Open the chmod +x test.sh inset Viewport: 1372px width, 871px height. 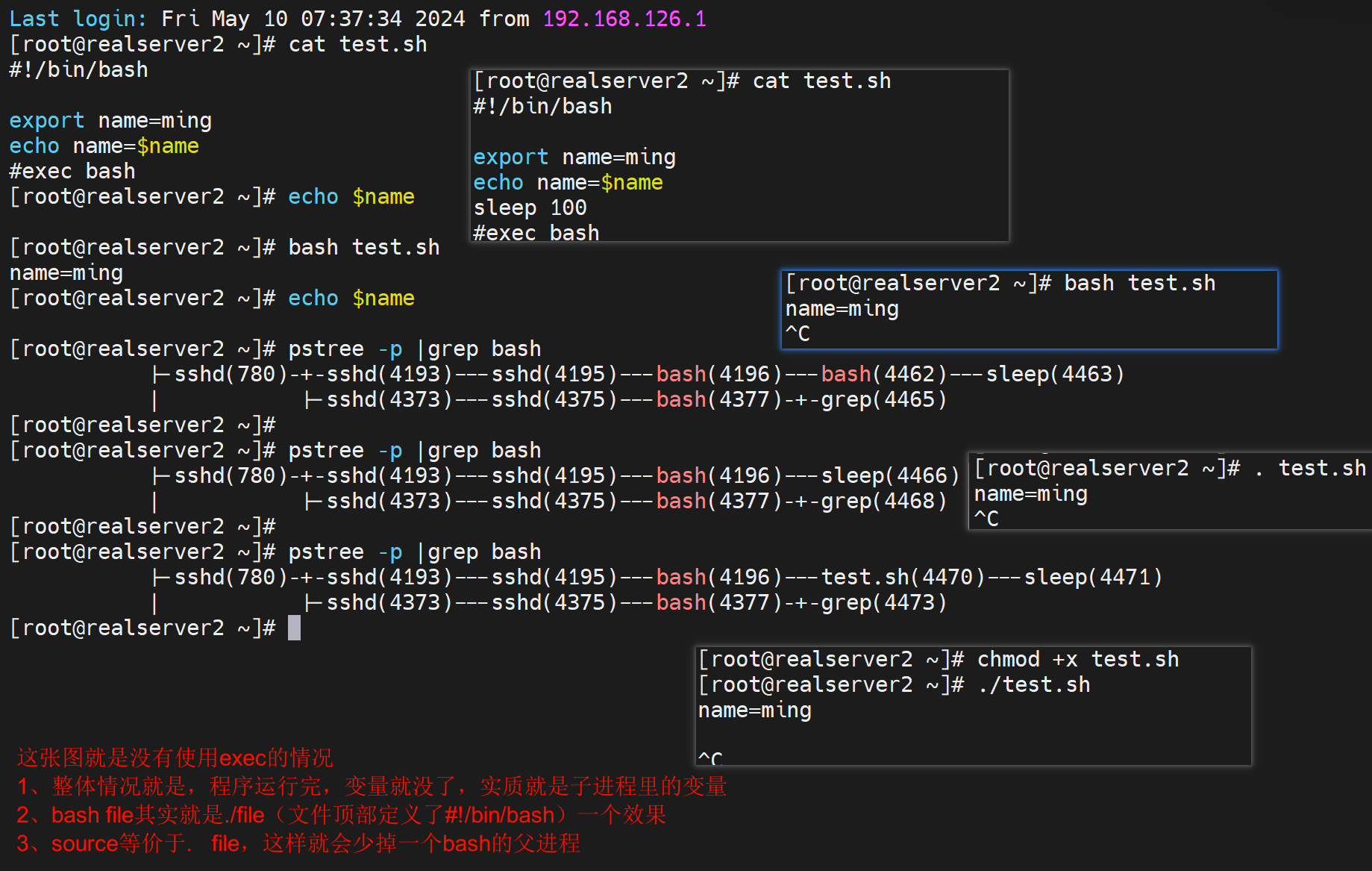point(973,705)
